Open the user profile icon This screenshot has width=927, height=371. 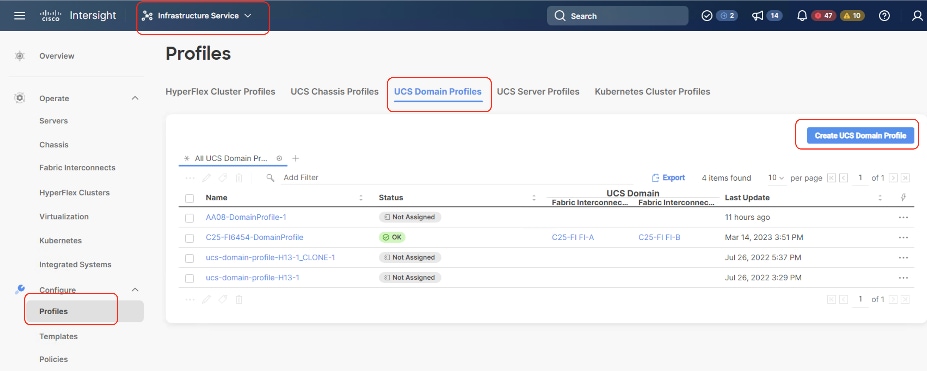[917, 16]
